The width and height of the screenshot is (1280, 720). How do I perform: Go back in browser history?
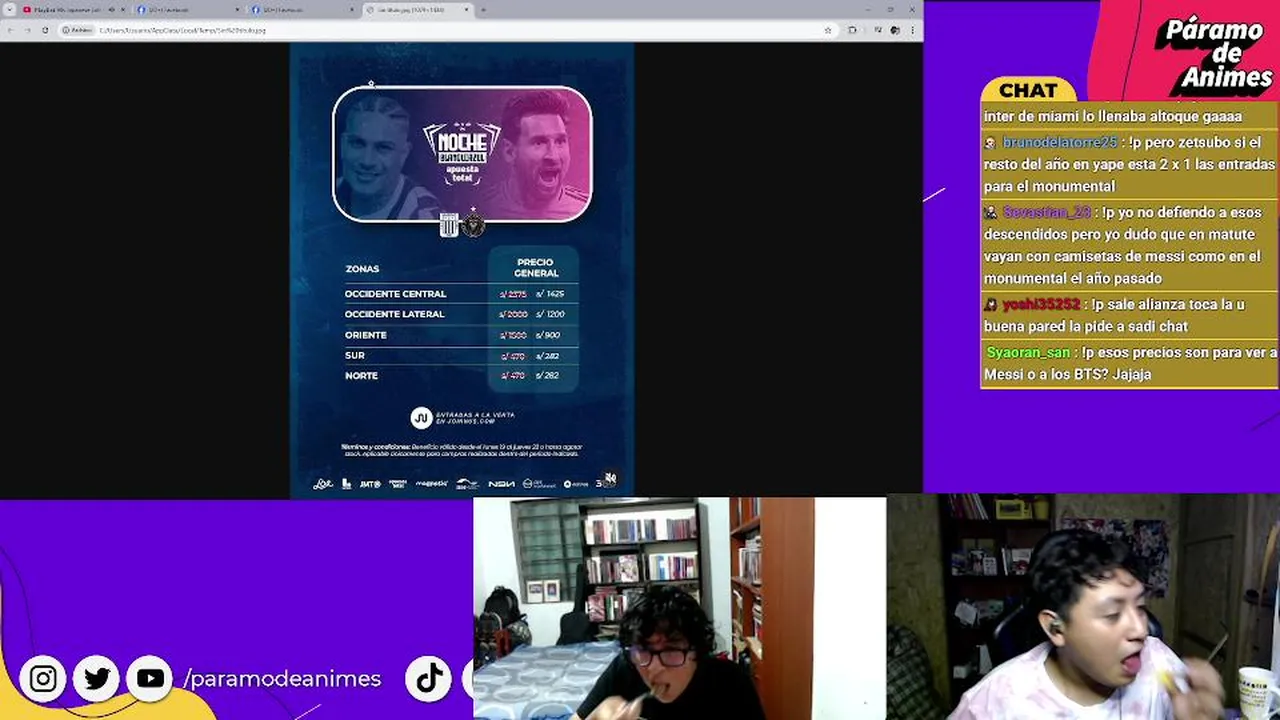coord(10,30)
